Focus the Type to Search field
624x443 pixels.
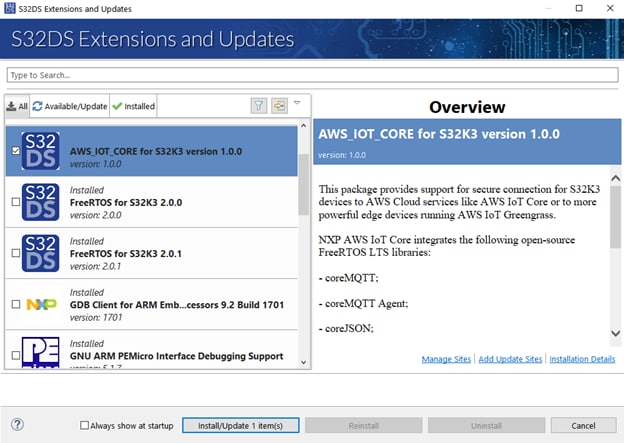(x=310, y=75)
